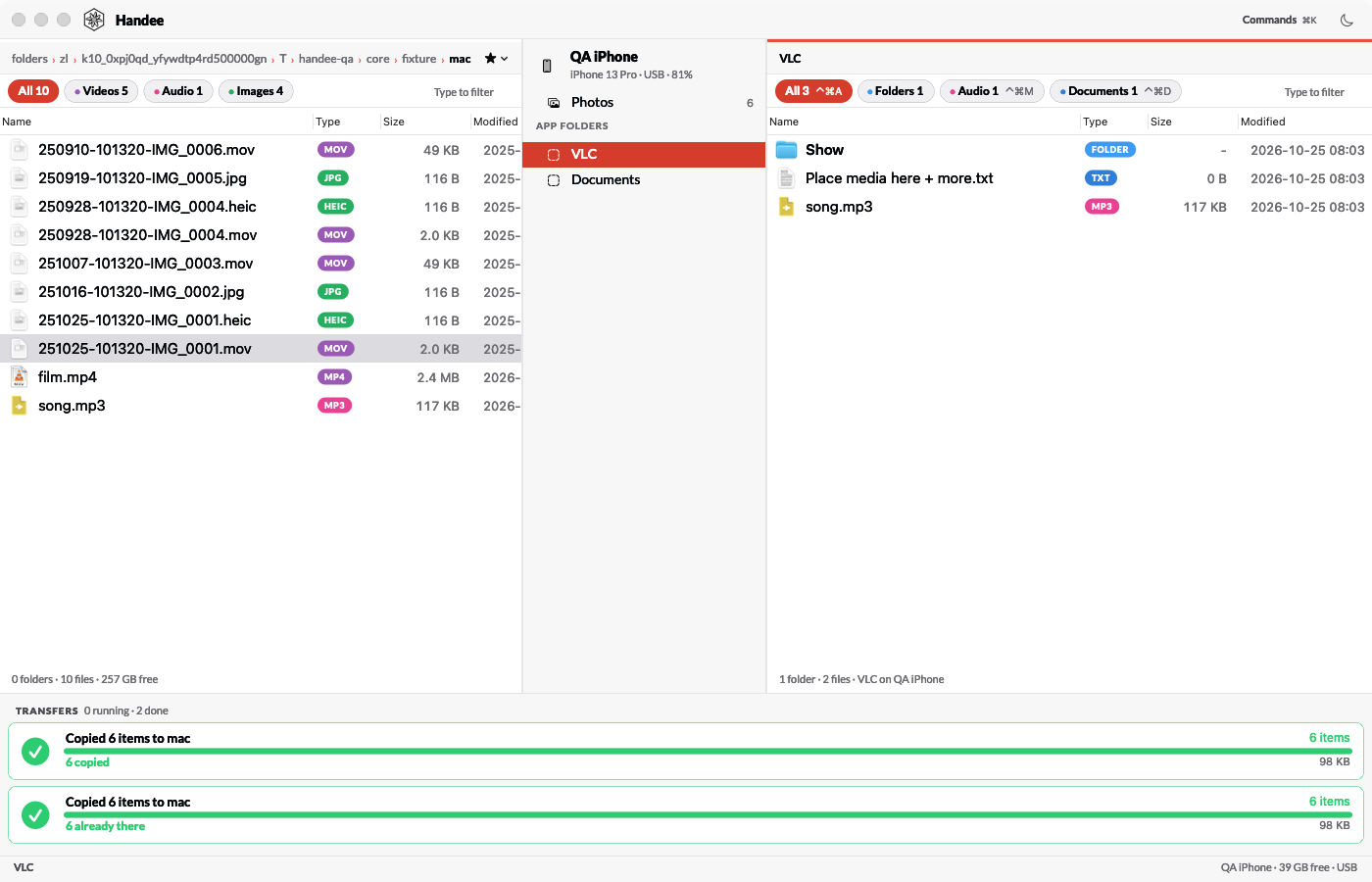
Task: Filter the VLC pane by Folders 1
Action: click(x=896, y=91)
